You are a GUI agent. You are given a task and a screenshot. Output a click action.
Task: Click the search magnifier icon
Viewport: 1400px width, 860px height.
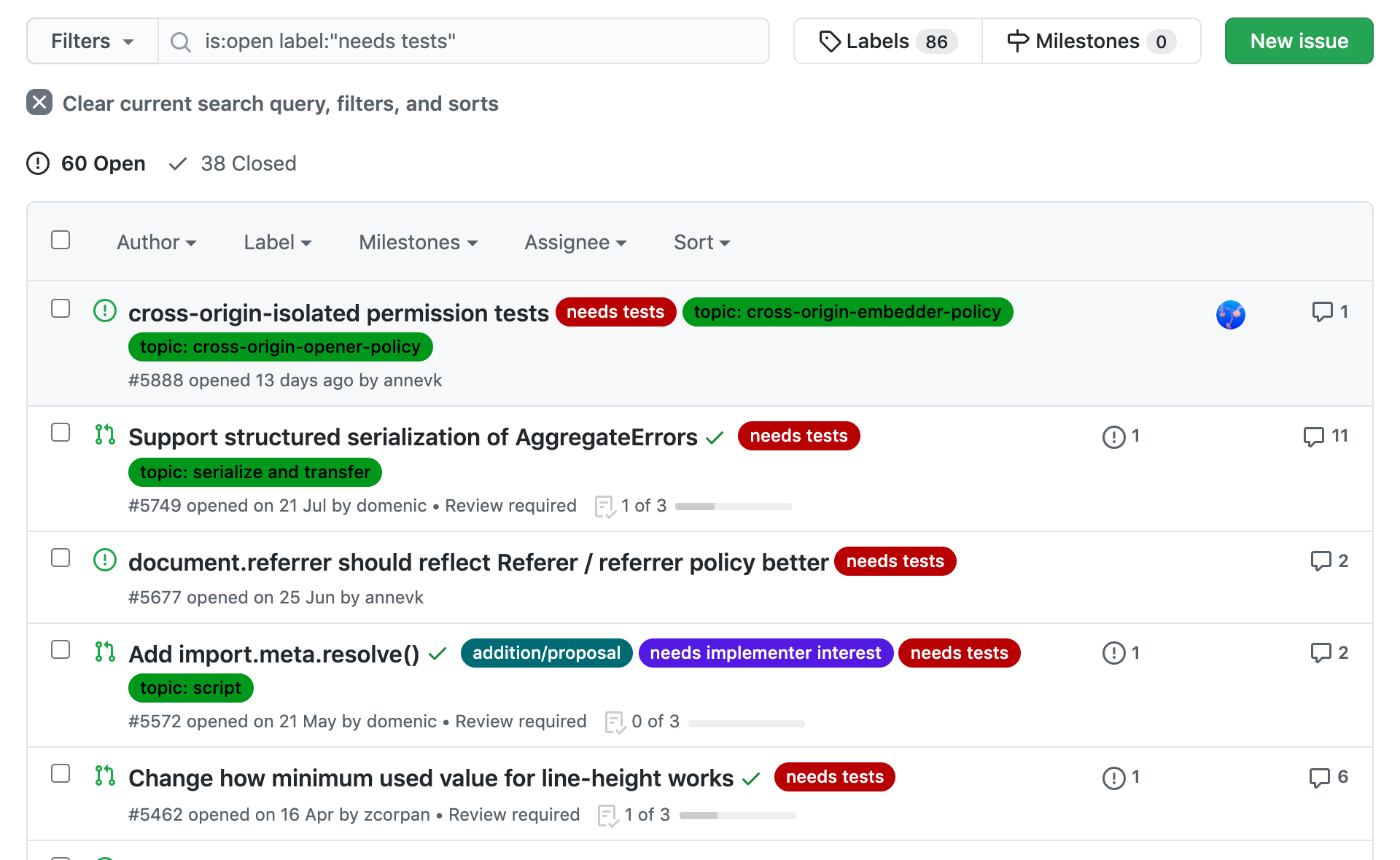coord(181,42)
